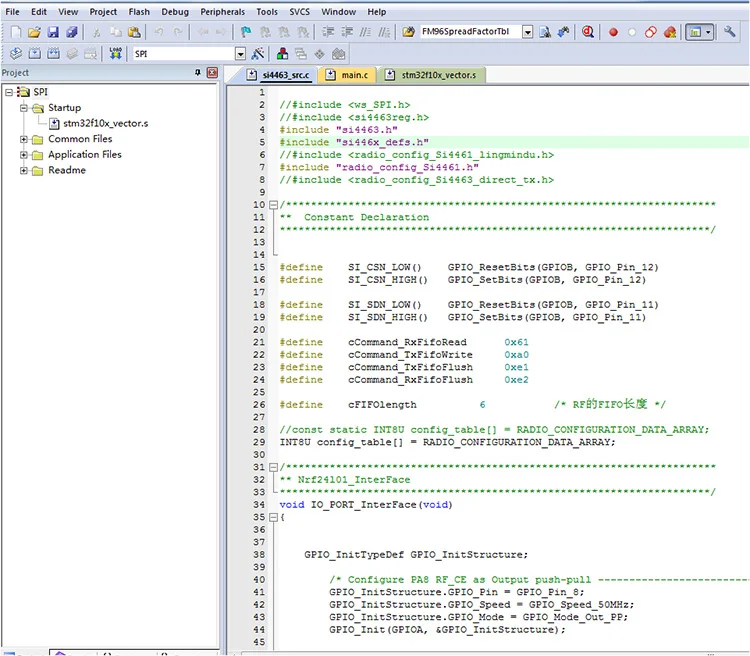
Task: Click the Manage project items icon
Action: coord(283,53)
